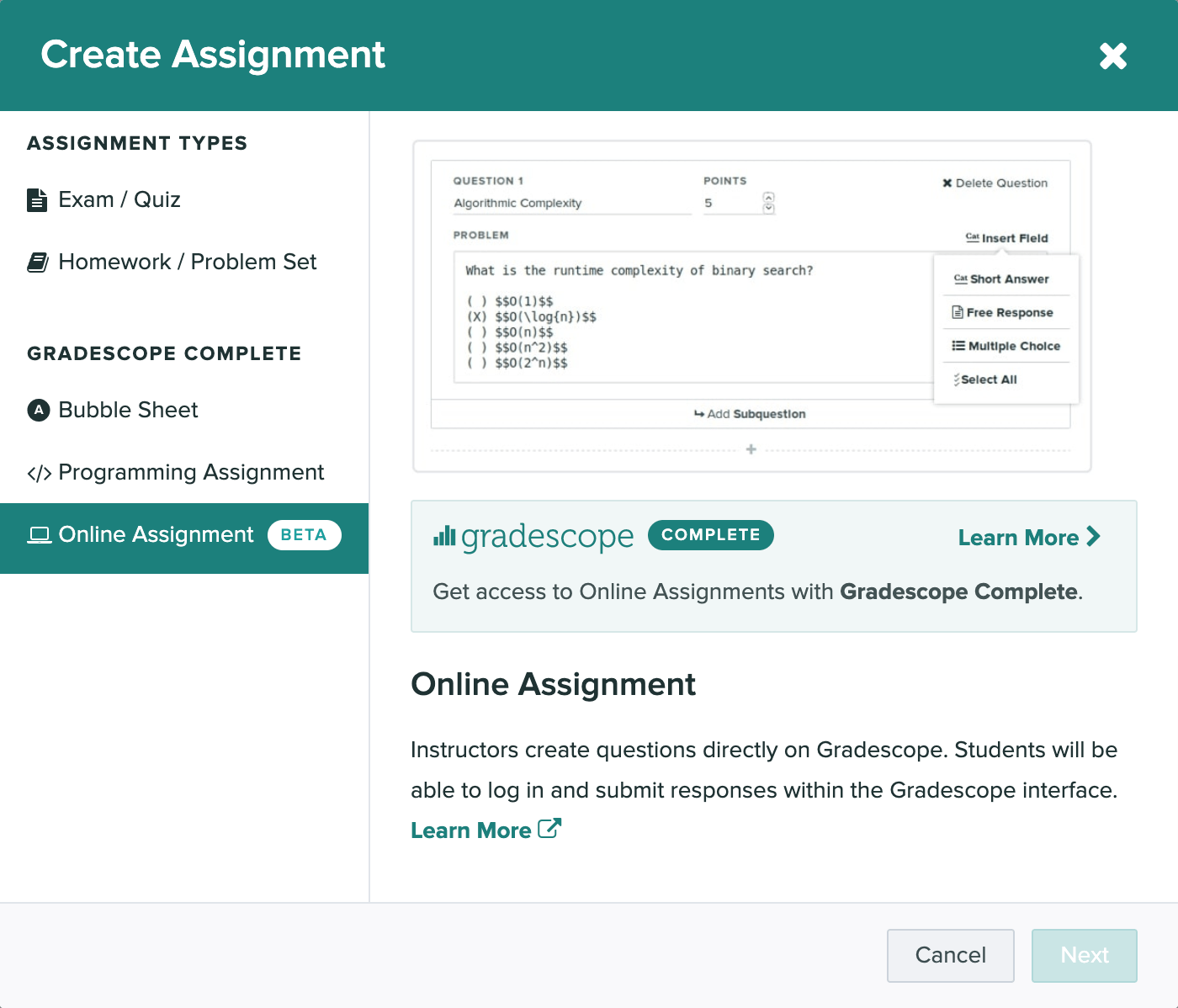The height and width of the screenshot is (1008, 1178).
Task: Click the plus add-question icon in preview
Action: [751, 449]
